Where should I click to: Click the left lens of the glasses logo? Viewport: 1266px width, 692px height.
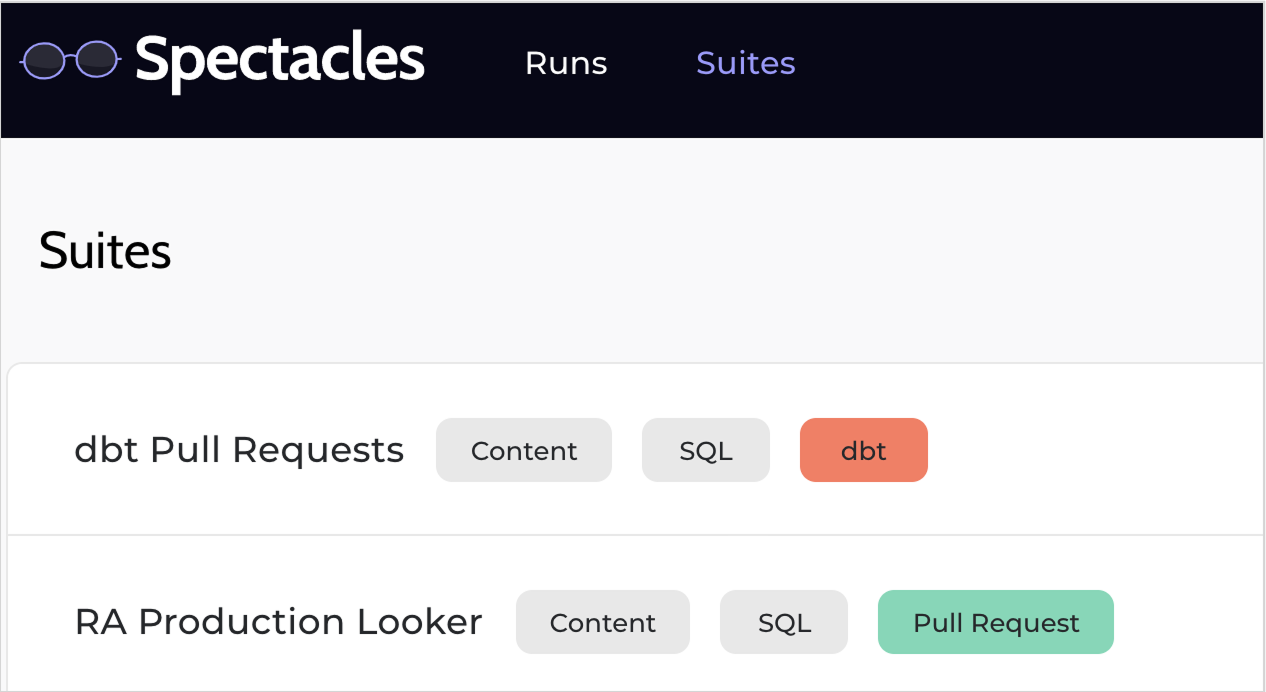43,59
